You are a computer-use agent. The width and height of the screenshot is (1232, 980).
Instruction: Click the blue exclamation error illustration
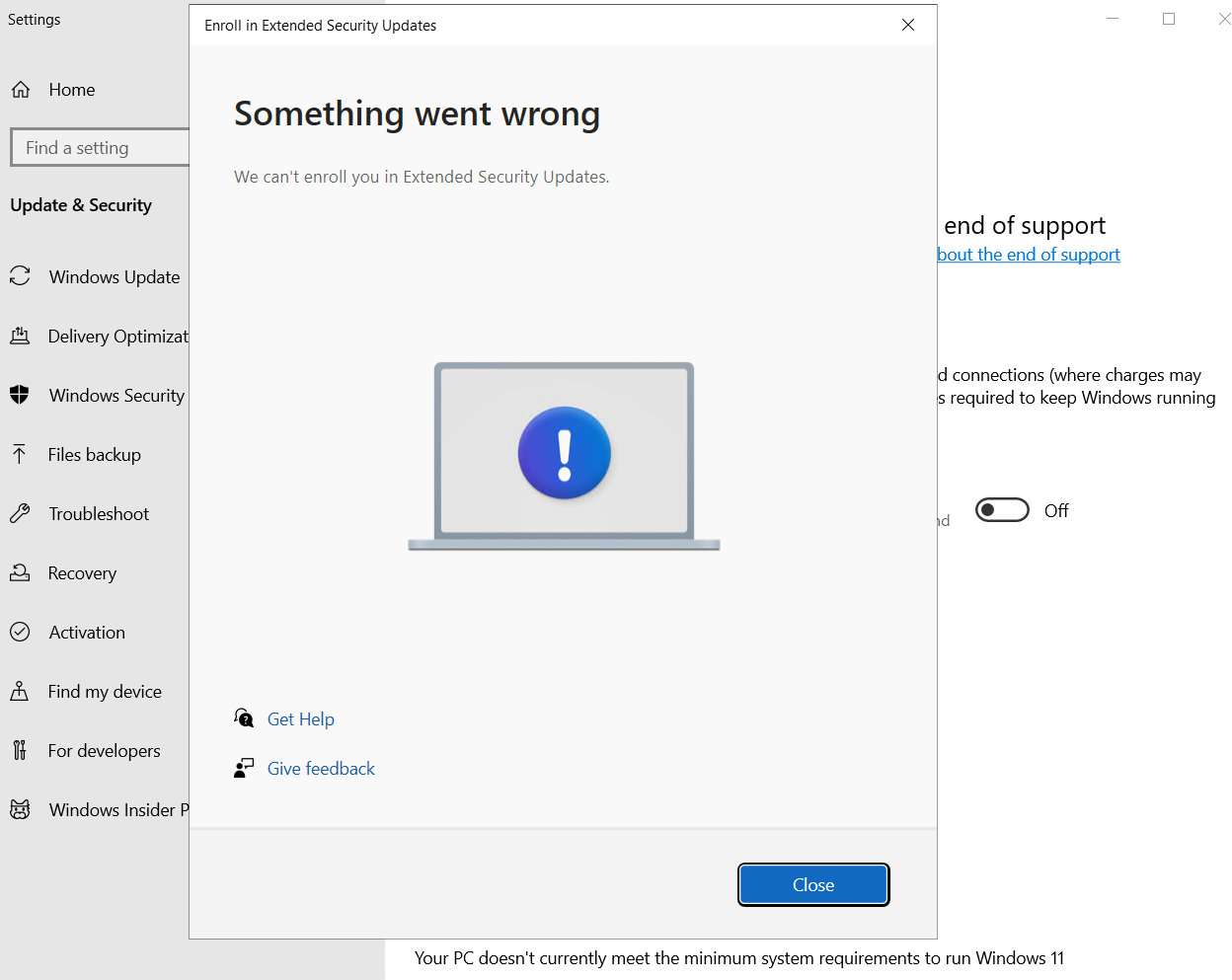coord(565,453)
